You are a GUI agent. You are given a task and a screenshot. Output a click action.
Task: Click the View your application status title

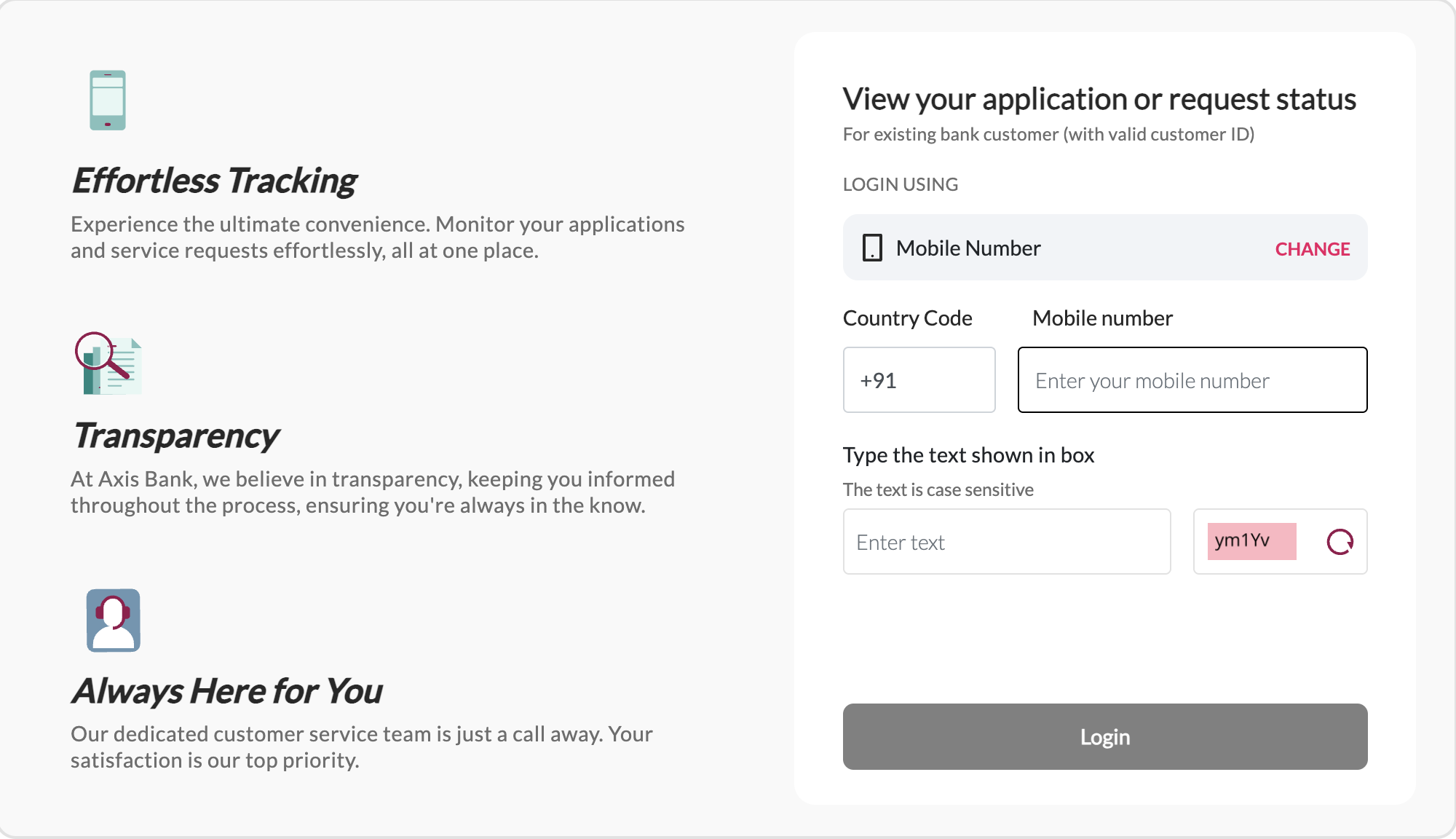click(1099, 99)
